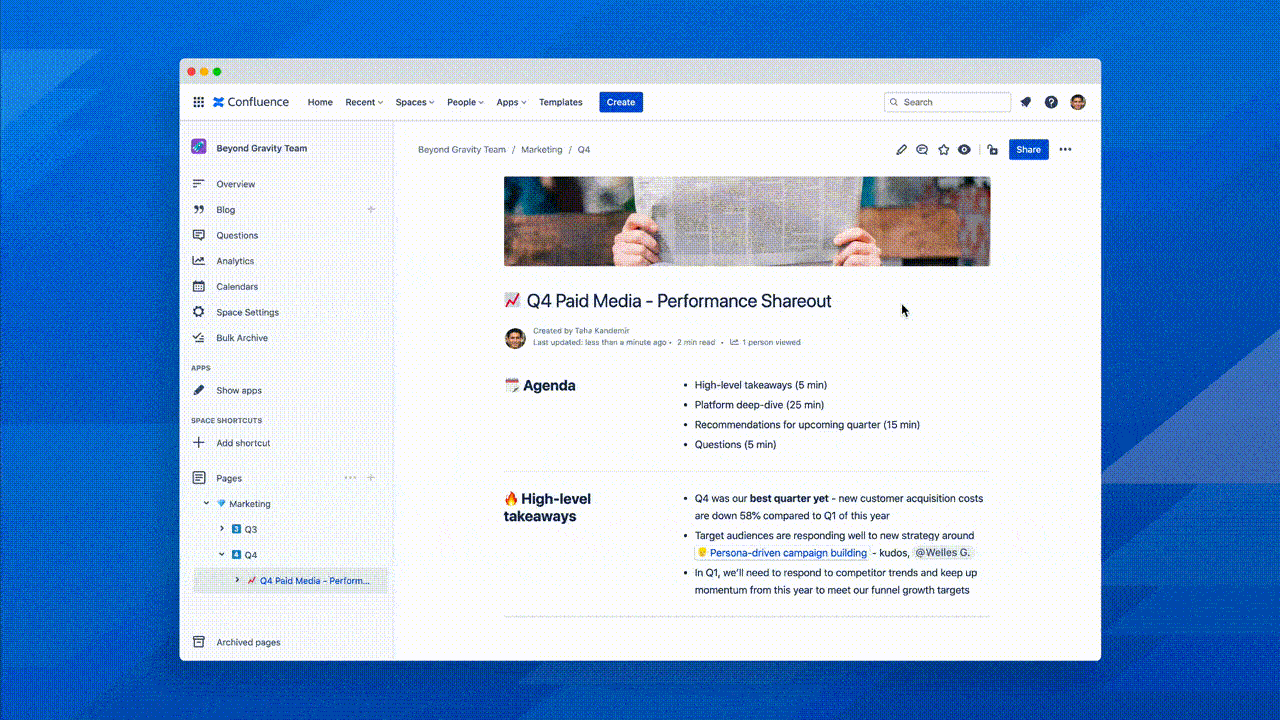Click the 1 person viewed link
Viewport: 1280px width, 720px height.
765,342
